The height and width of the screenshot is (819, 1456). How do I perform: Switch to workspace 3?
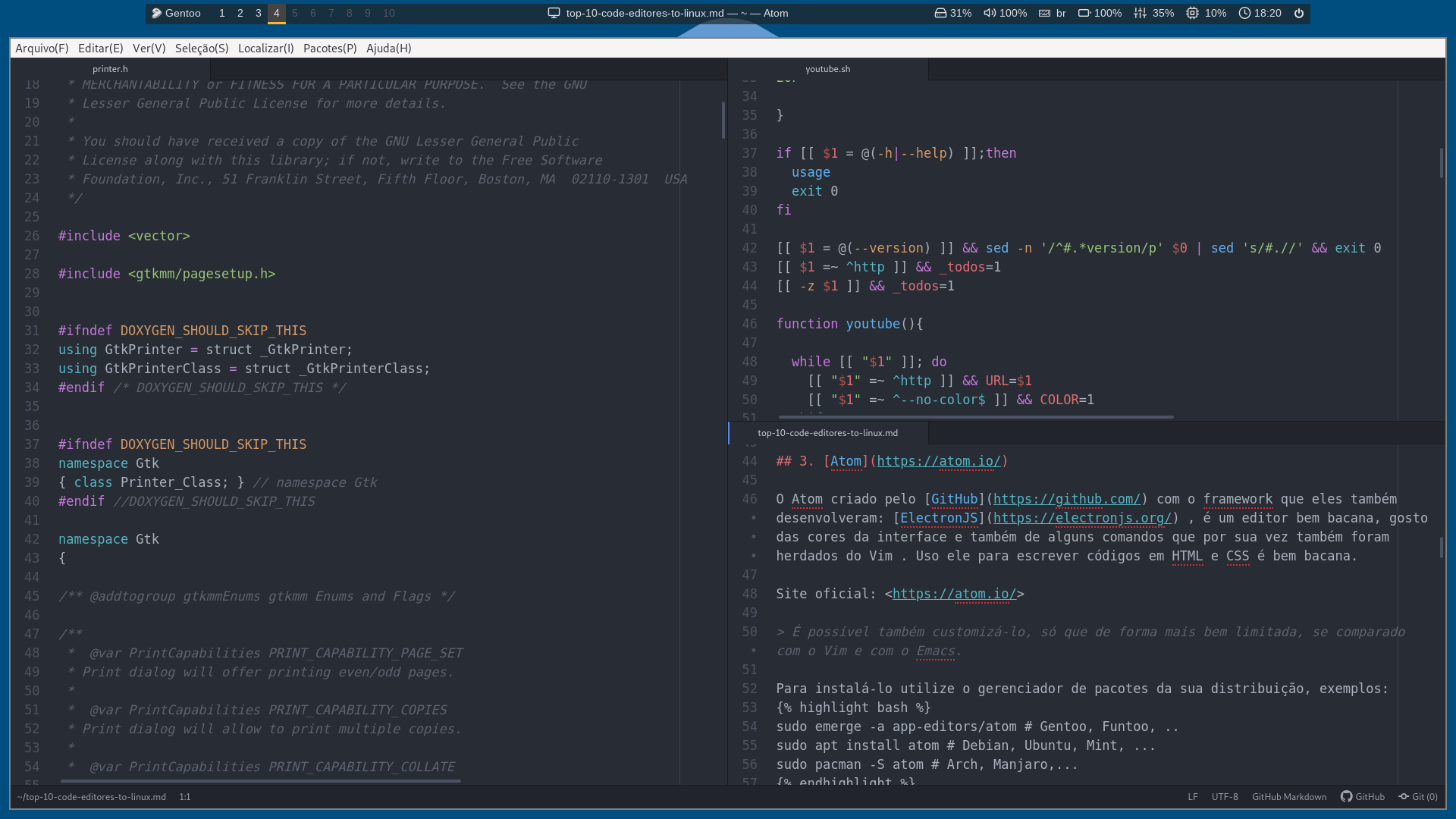point(259,13)
